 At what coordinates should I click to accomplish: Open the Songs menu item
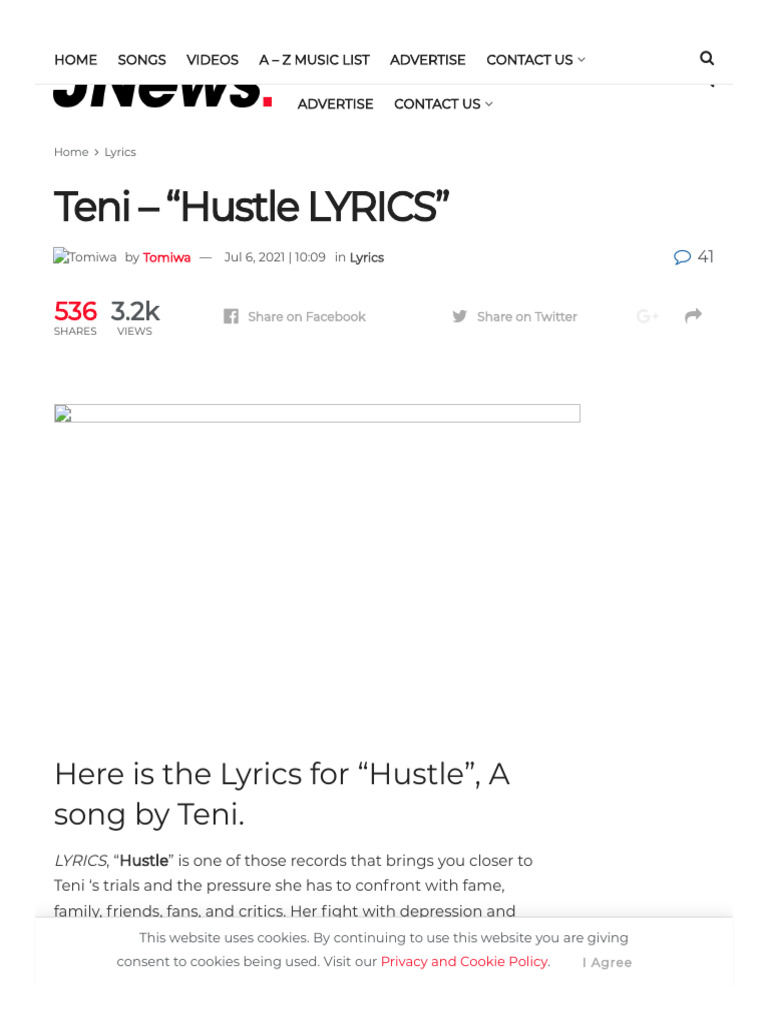click(142, 60)
